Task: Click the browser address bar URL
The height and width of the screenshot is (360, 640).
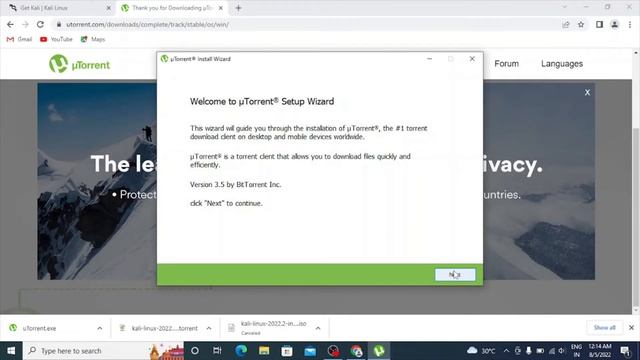Action: coord(147,24)
